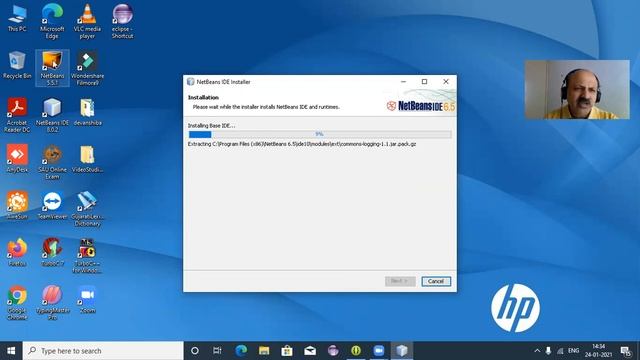The width and height of the screenshot is (640, 360).
Task: Open the Windows Start menu
Action: [11, 351]
